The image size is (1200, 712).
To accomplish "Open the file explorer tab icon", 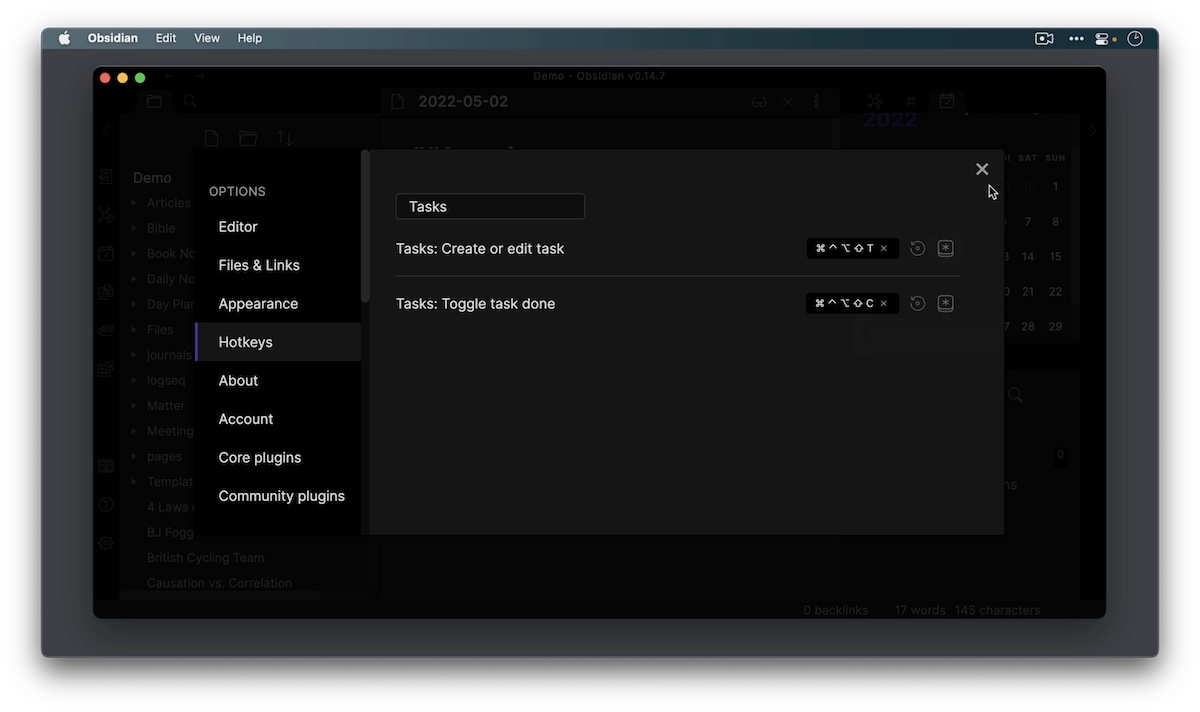I will (x=154, y=101).
